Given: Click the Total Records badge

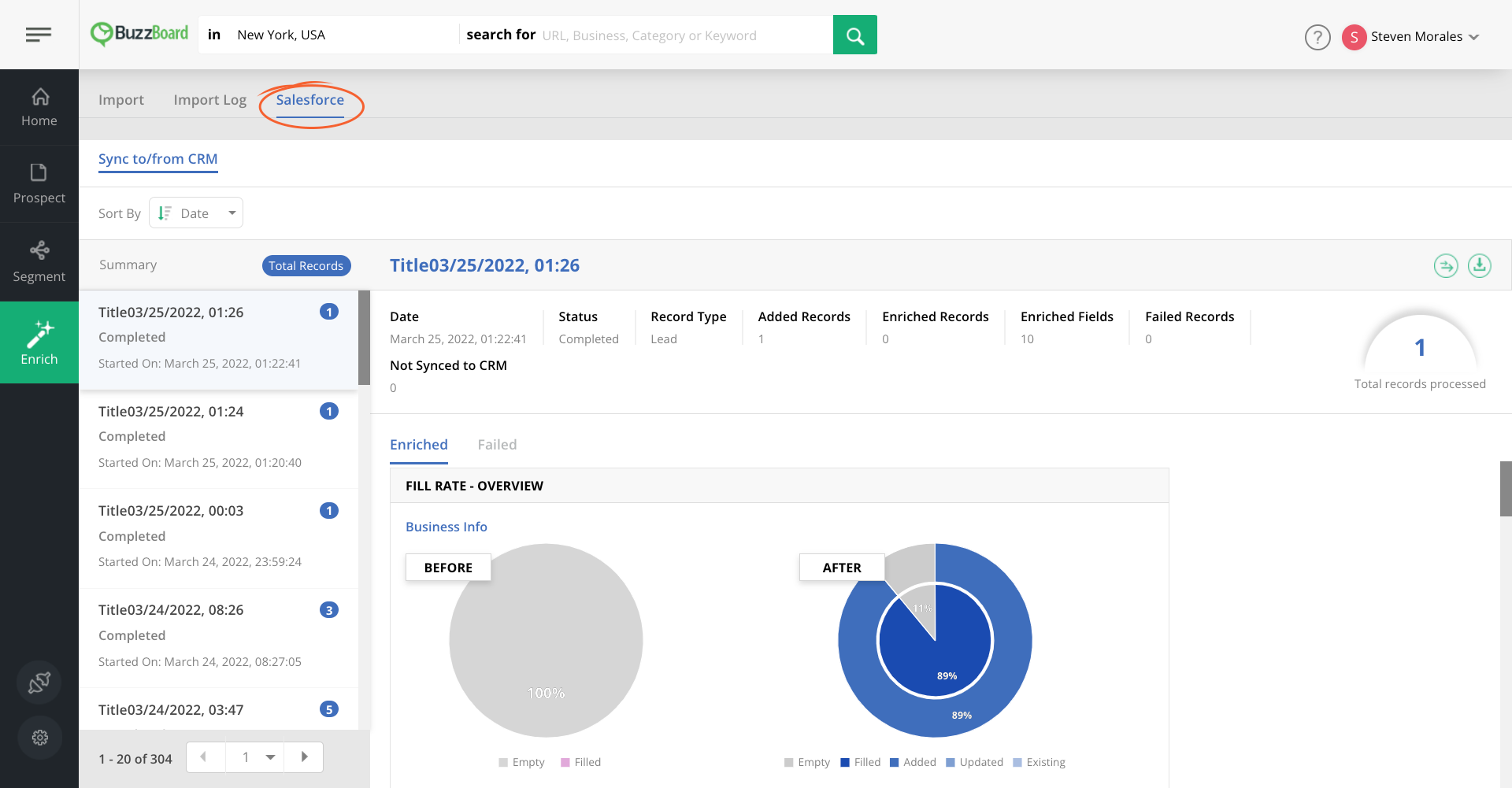Looking at the screenshot, I should click(306, 266).
